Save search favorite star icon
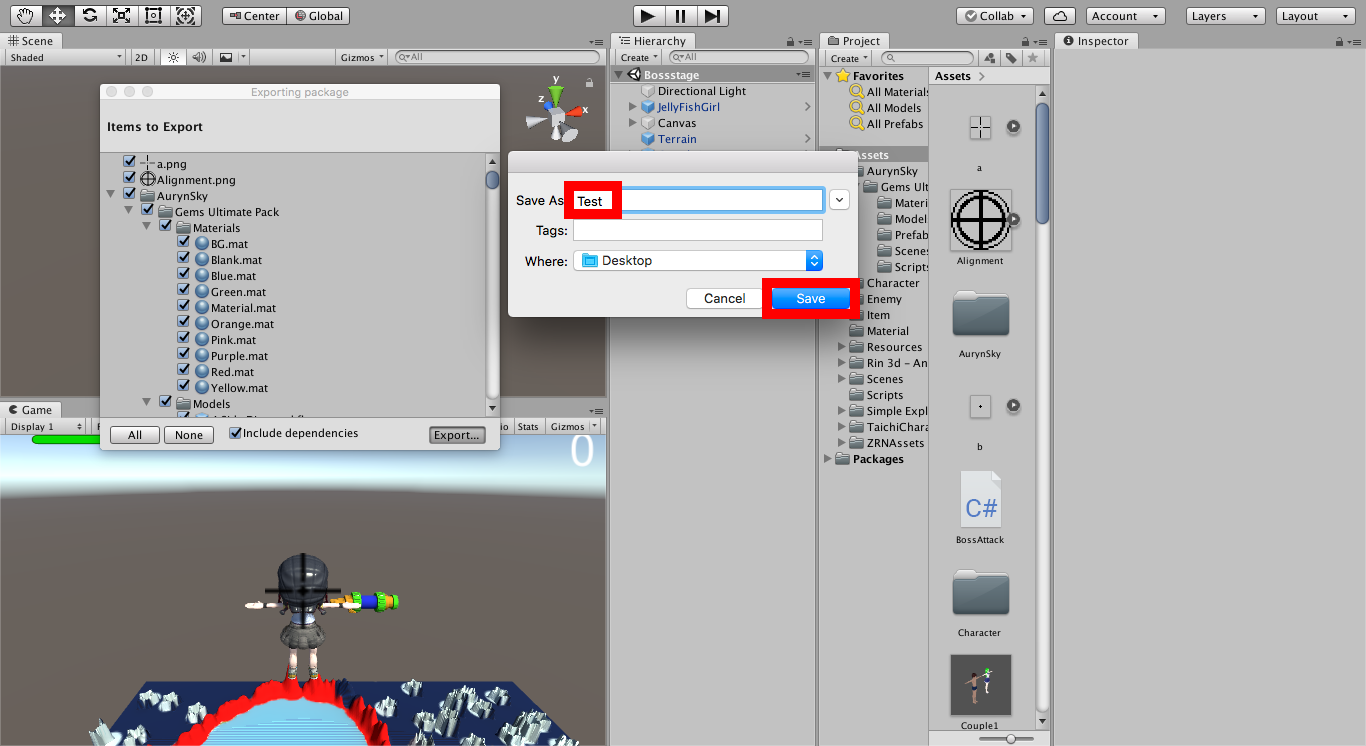The image size is (1366, 746). pyautogui.click(x=1032, y=58)
